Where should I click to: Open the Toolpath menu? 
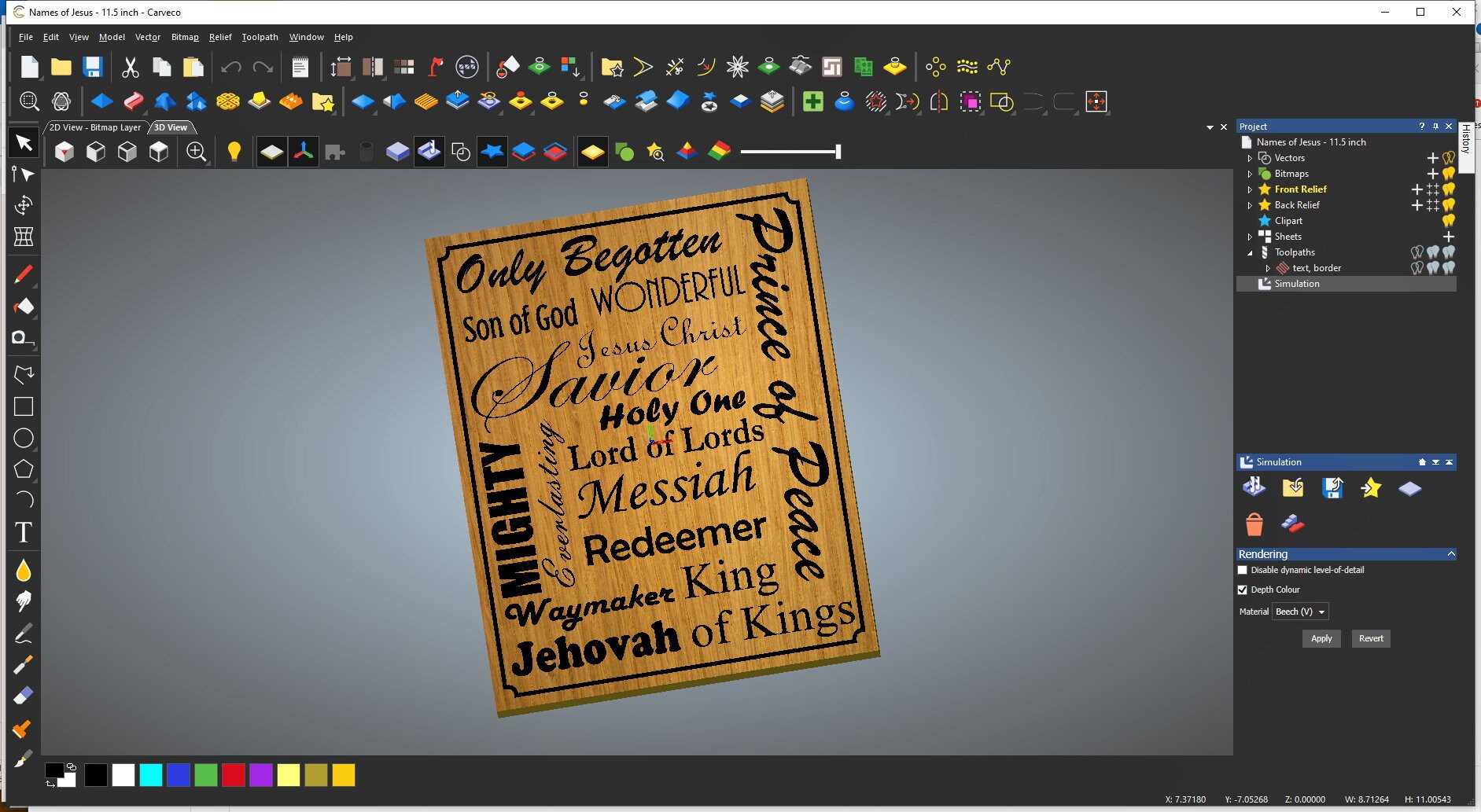tap(260, 37)
